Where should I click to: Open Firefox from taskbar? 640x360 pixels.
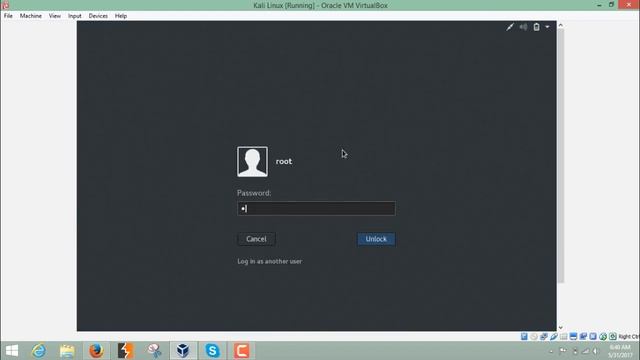coord(96,351)
